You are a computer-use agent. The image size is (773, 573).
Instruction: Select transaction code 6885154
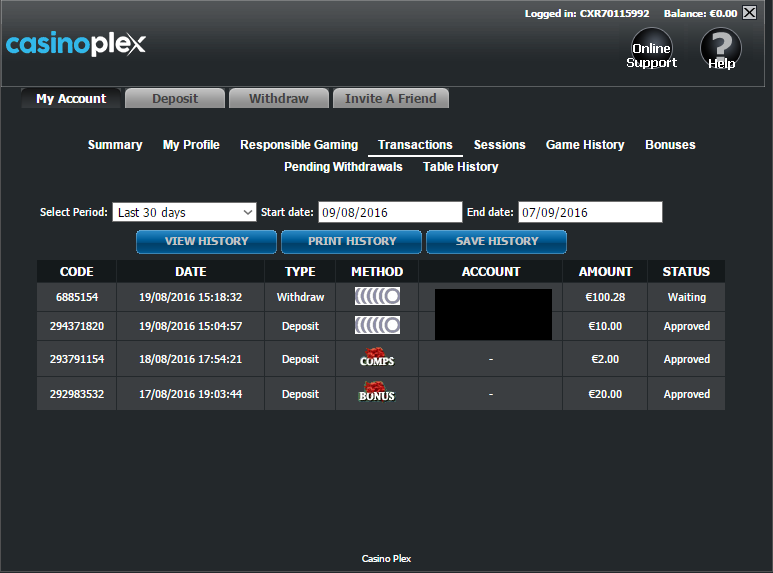click(77, 297)
